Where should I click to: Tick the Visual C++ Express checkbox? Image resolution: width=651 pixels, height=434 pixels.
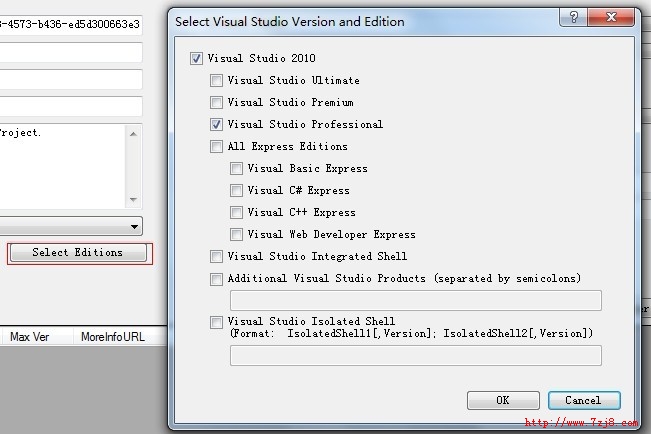pyautogui.click(x=236, y=213)
